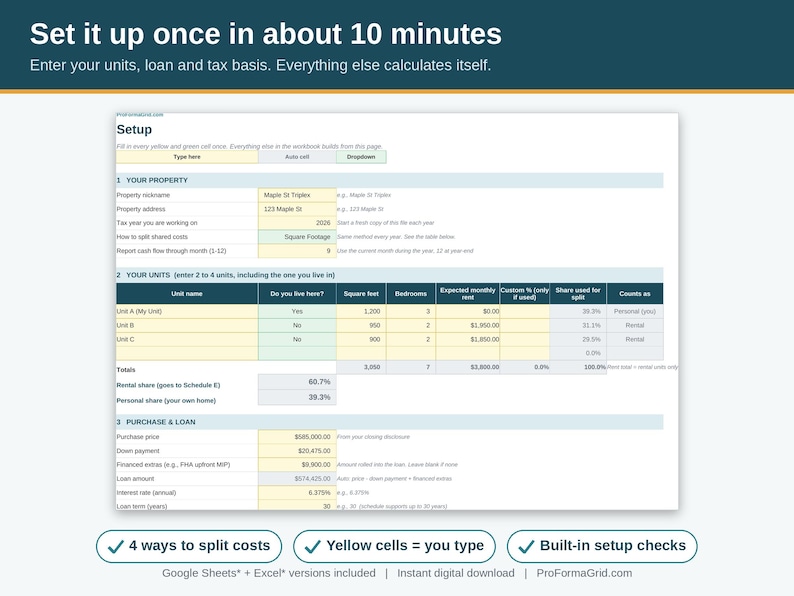
Task: Click the 'Unit B' name cell
Action: click(x=187, y=325)
